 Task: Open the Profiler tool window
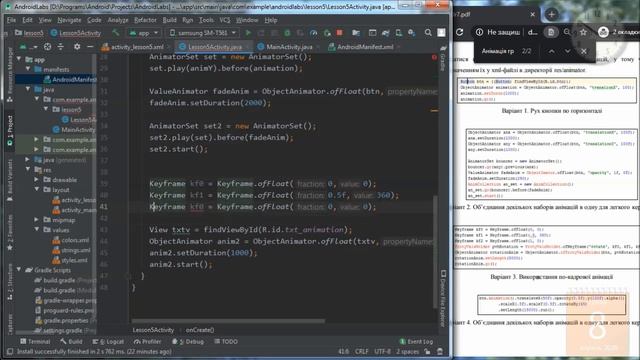[147, 342]
